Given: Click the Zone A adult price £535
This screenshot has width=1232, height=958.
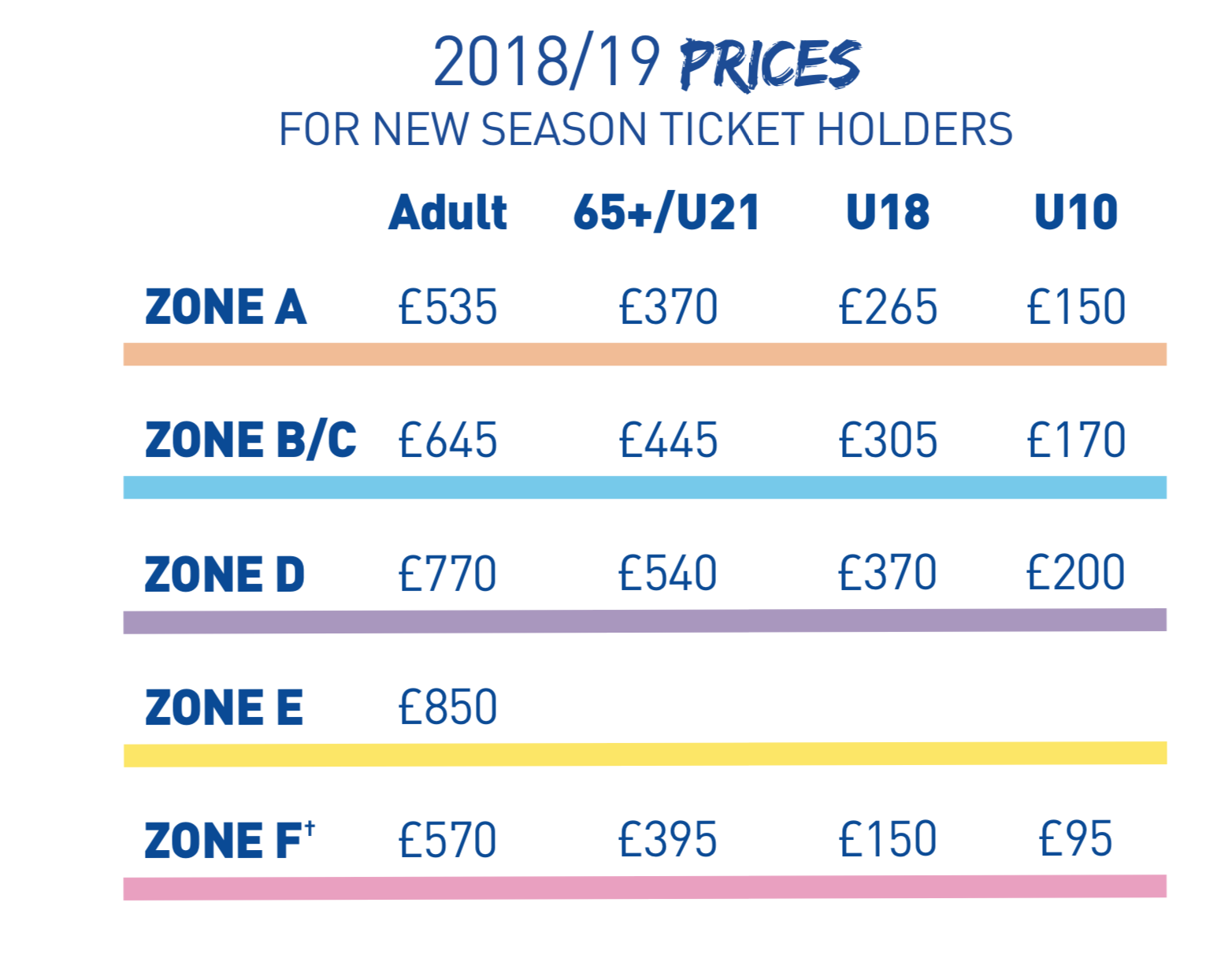Looking at the screenshot, I should (x=447, y=306).
